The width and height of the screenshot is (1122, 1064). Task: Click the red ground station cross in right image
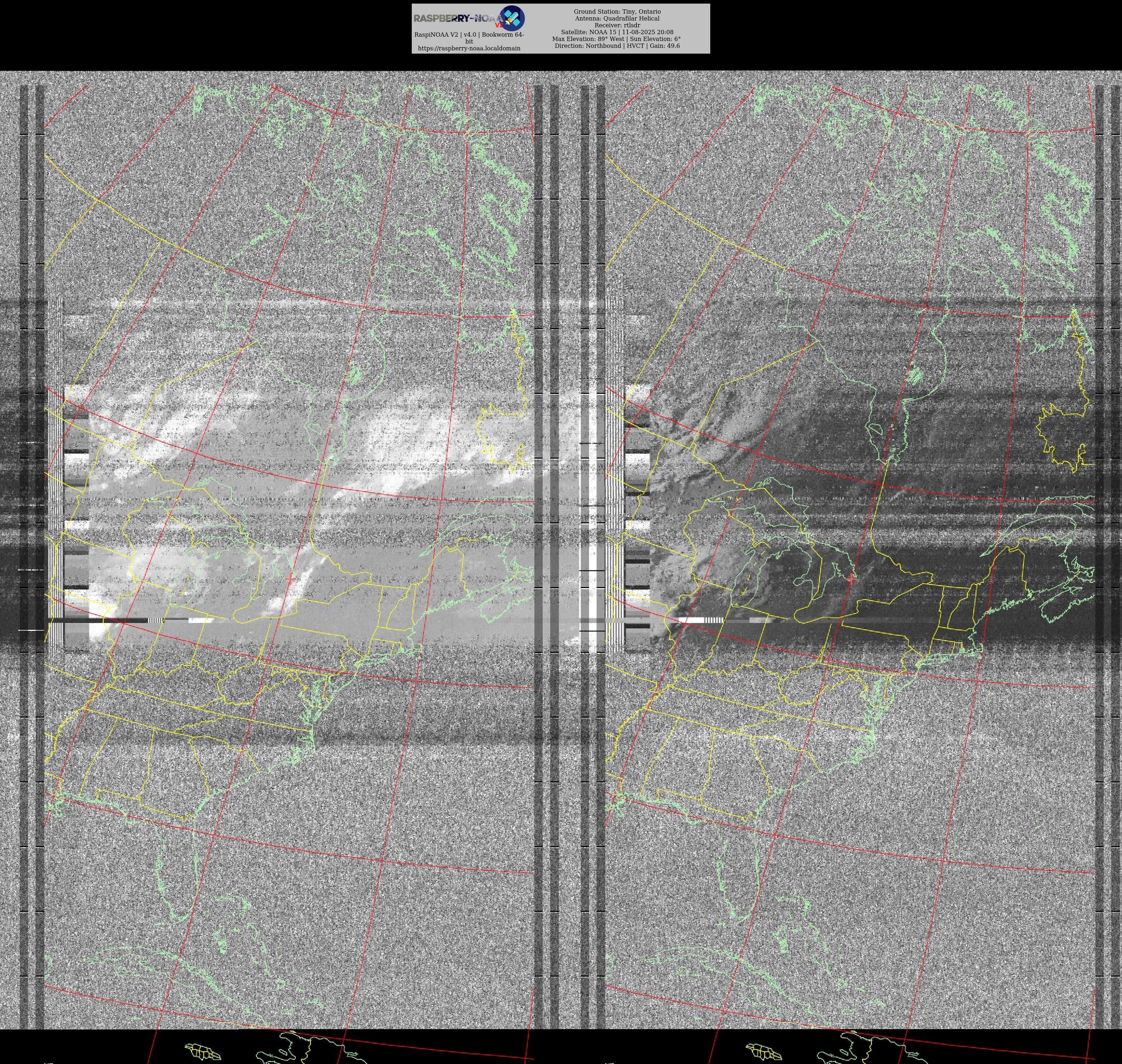pyautogui.click(x=851, y=578)
